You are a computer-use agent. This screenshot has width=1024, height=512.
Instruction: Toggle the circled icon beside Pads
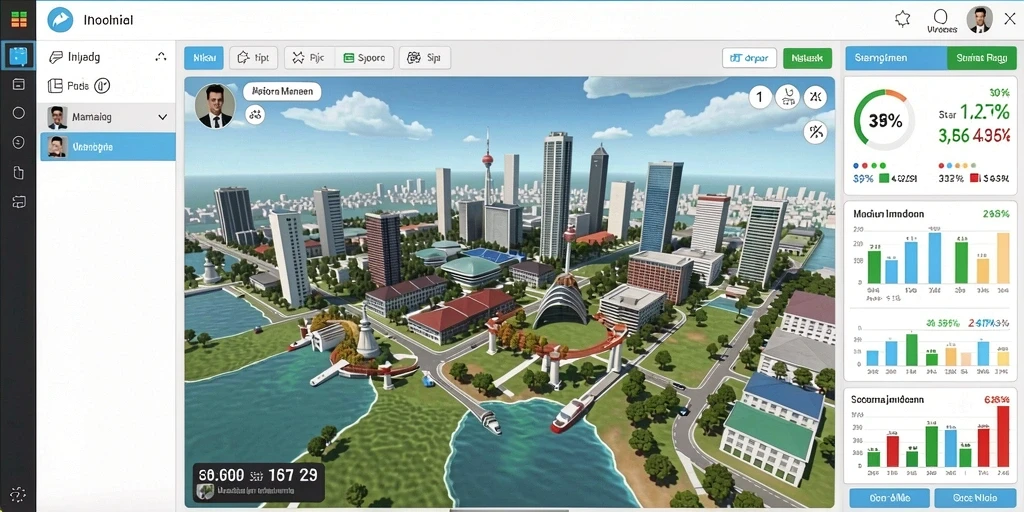pyautogui.click(x=103, y=86)
